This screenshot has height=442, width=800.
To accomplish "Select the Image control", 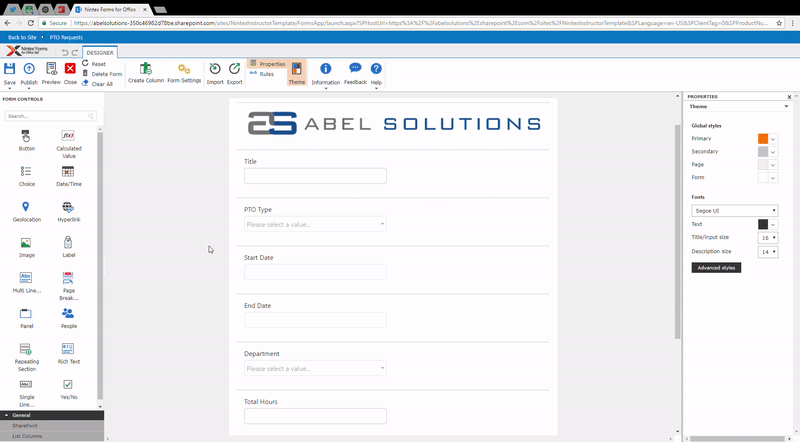I will coord(27,247).
